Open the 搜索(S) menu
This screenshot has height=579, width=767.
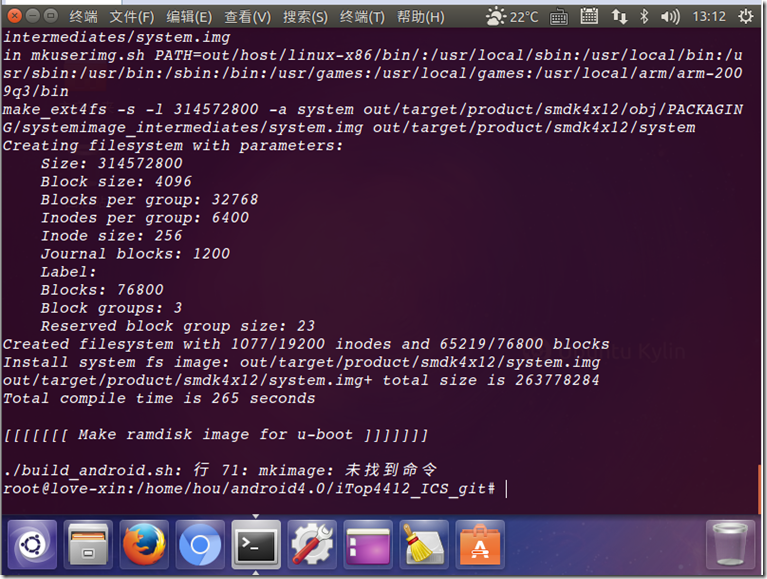coord(305,17)
